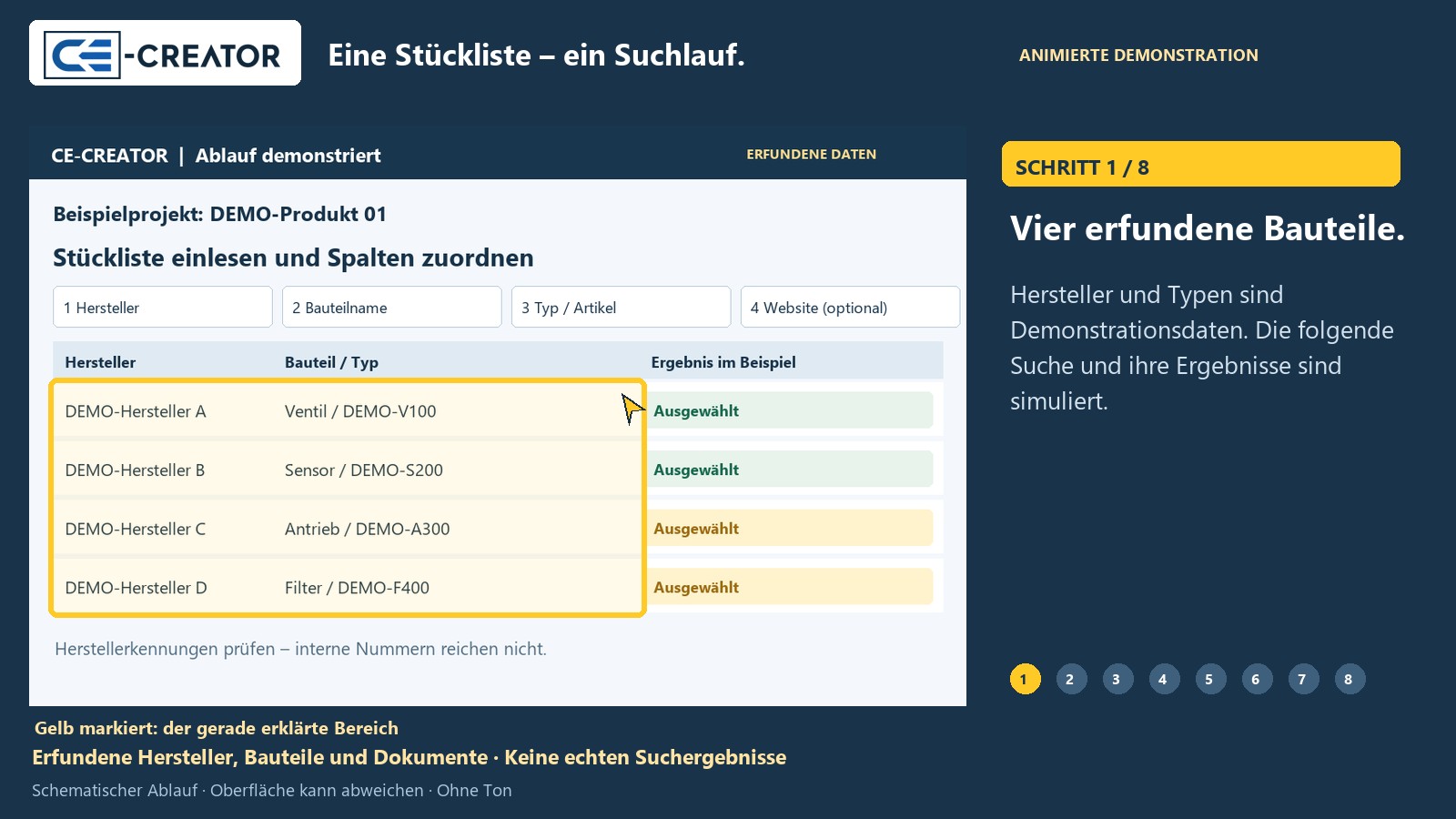Click 'Beispielprojekt: DEMO-Produkt 01' title
1456x819 pixels.
tap(219, 214)
